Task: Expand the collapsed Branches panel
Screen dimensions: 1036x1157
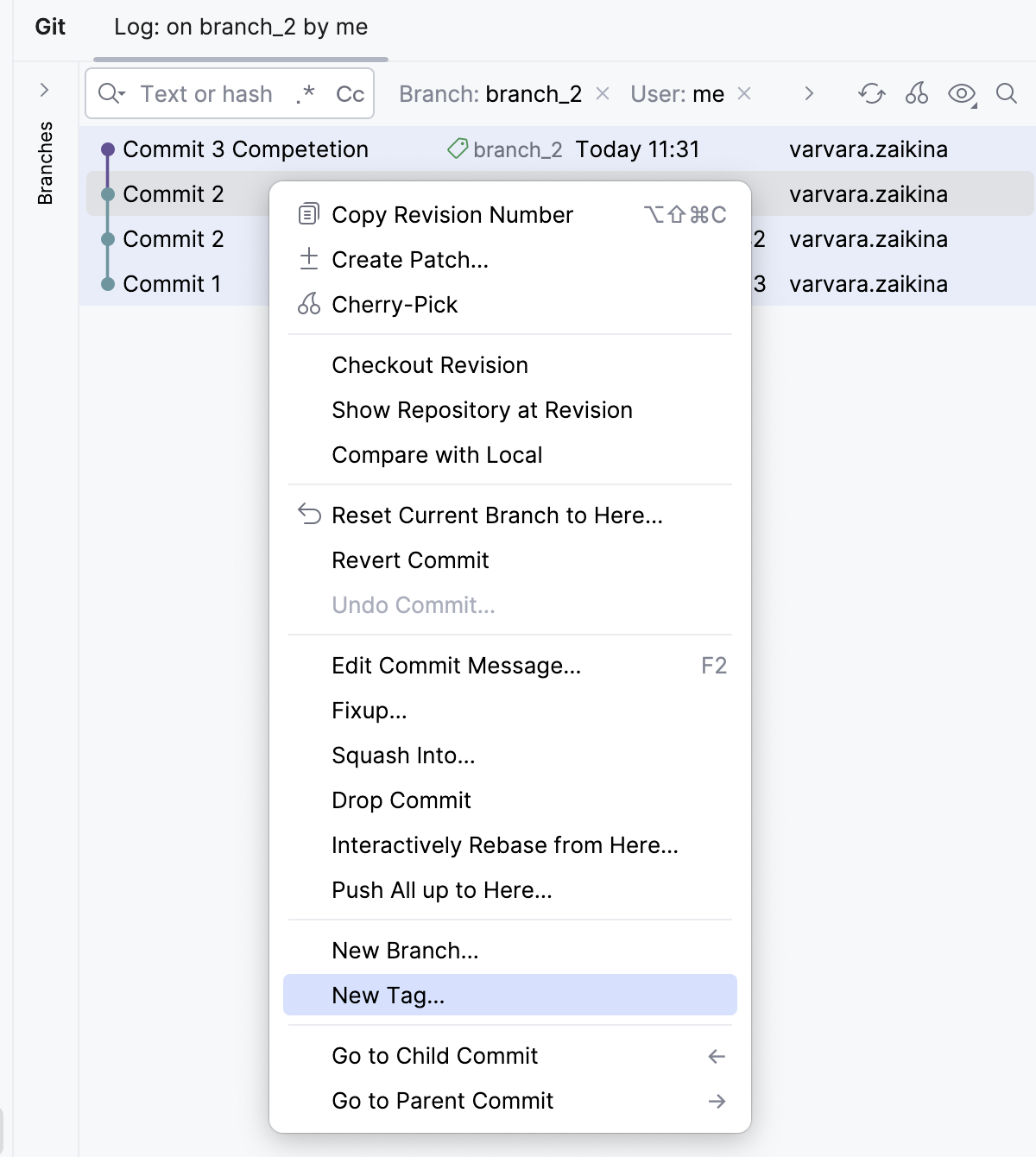Action: 44,89
